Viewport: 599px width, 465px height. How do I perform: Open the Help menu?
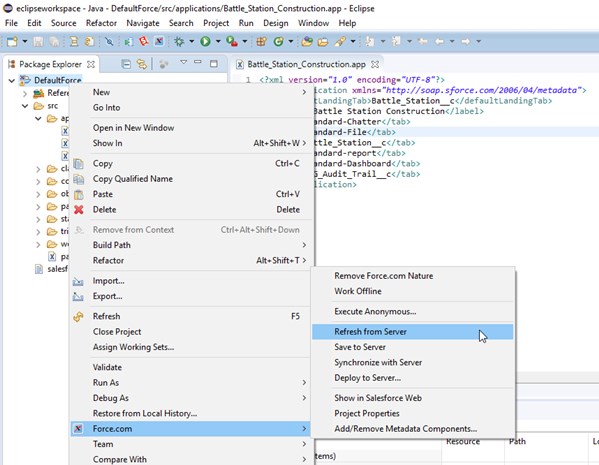coord(347,23)
